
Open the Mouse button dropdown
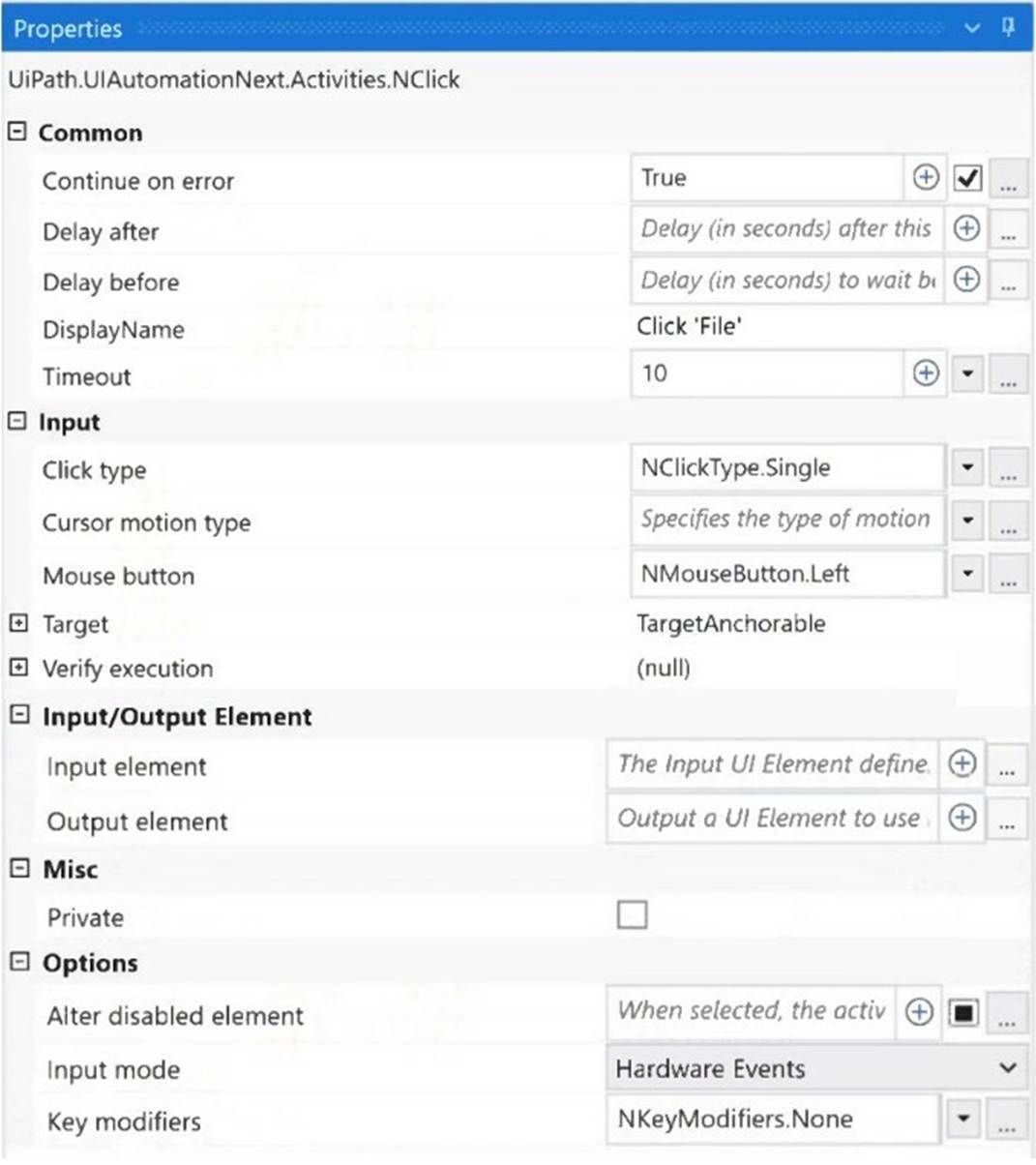(966, 573)
